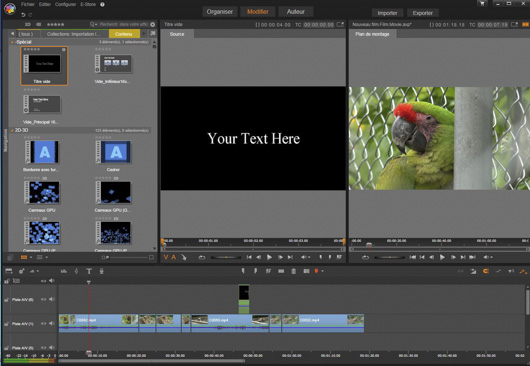The image size is (530, 366).
Task: Open the Fichier menu
Action: pos(28,4)
